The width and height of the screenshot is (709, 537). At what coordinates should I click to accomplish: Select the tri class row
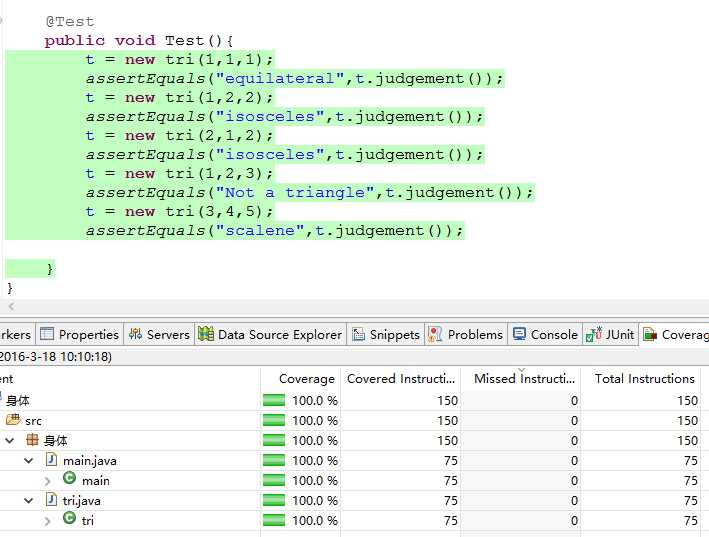click(x=350, y=520)
